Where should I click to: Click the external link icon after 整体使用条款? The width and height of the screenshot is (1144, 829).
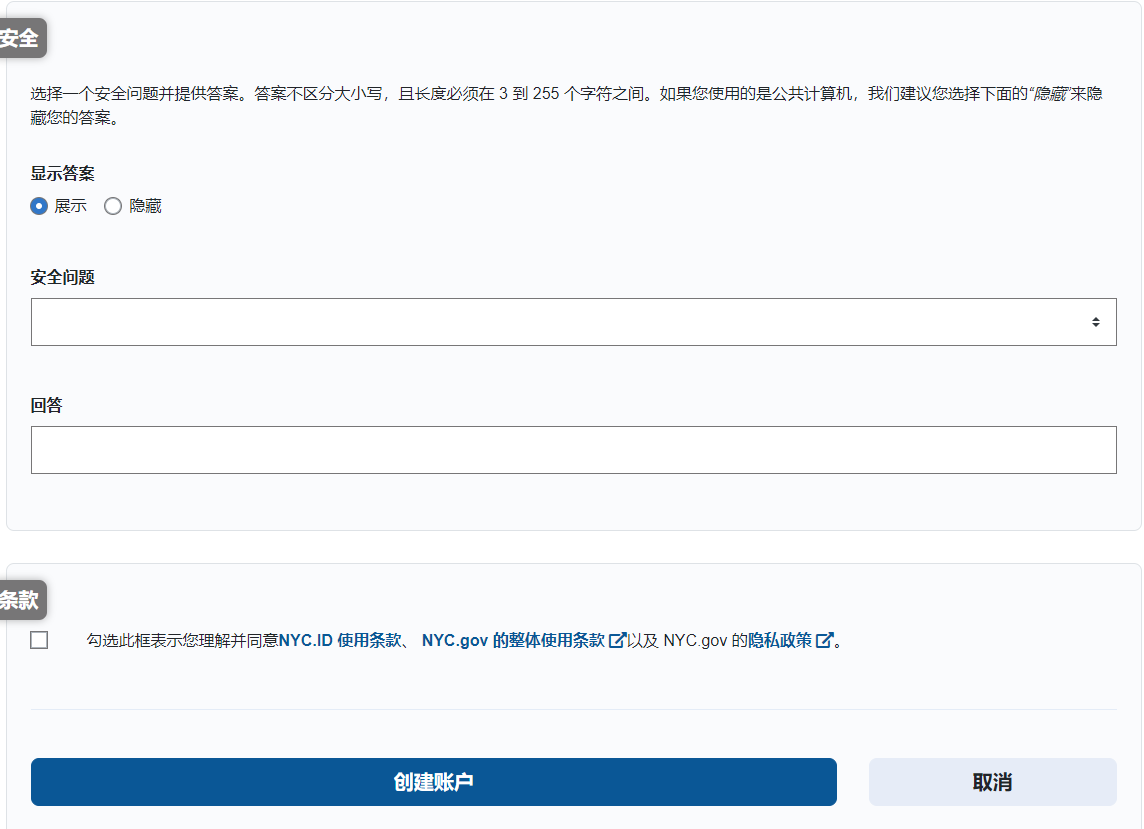coord(617,640)
